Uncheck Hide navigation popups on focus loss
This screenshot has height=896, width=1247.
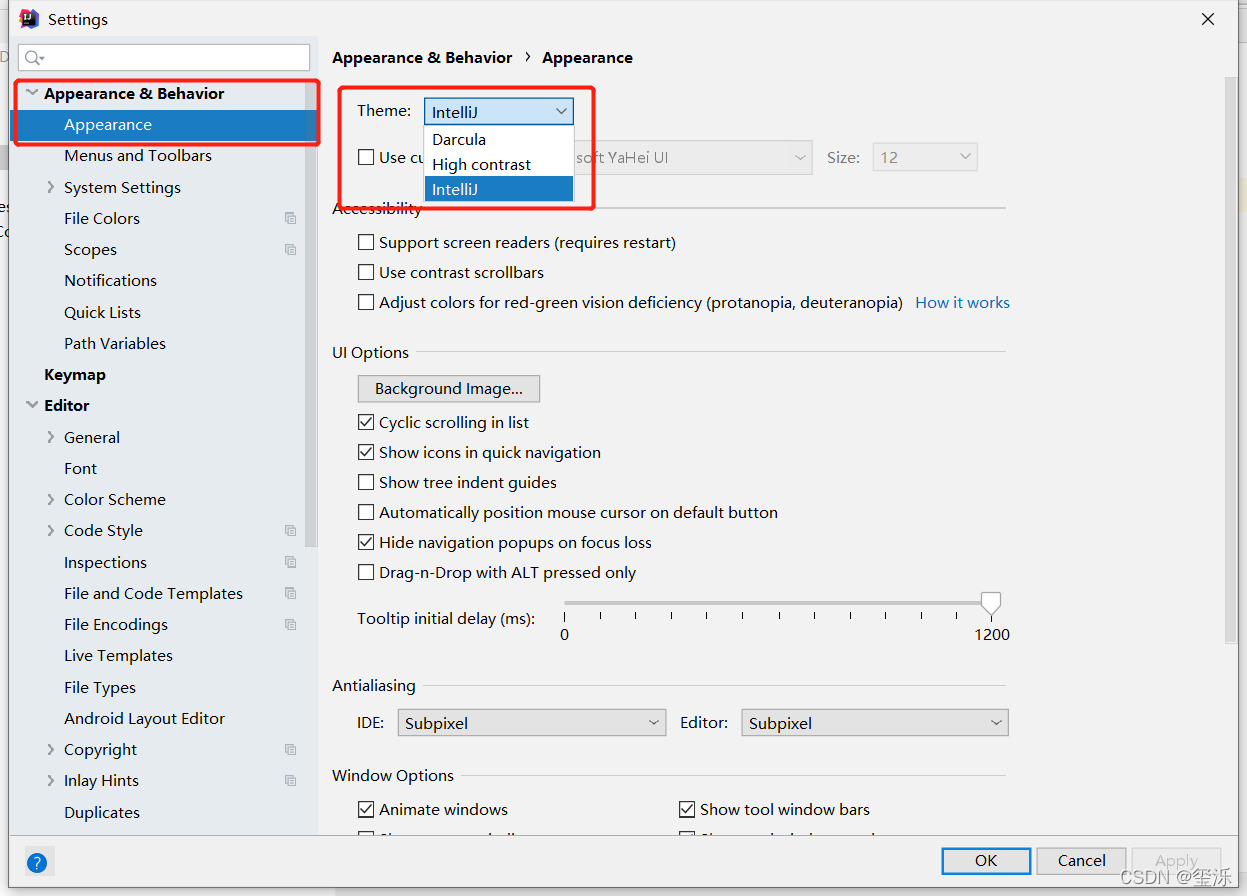pyautogui.click(x=366, y=542)
